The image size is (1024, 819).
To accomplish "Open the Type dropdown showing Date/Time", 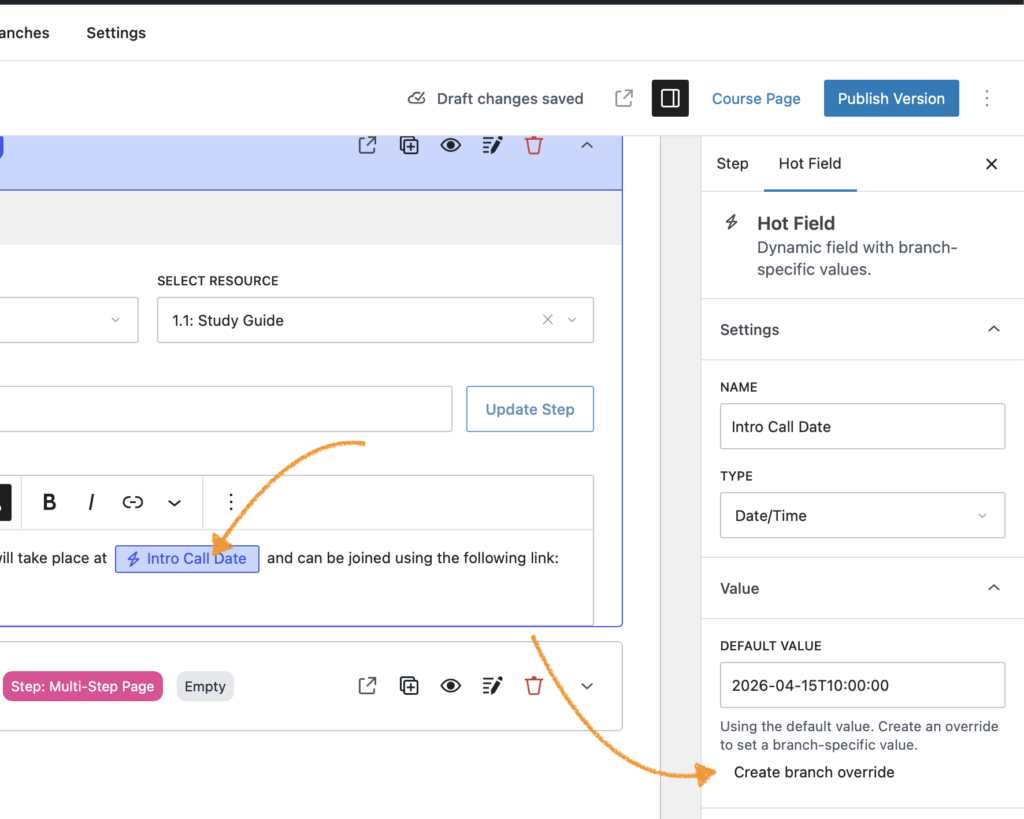I will (x=862, y=515).
